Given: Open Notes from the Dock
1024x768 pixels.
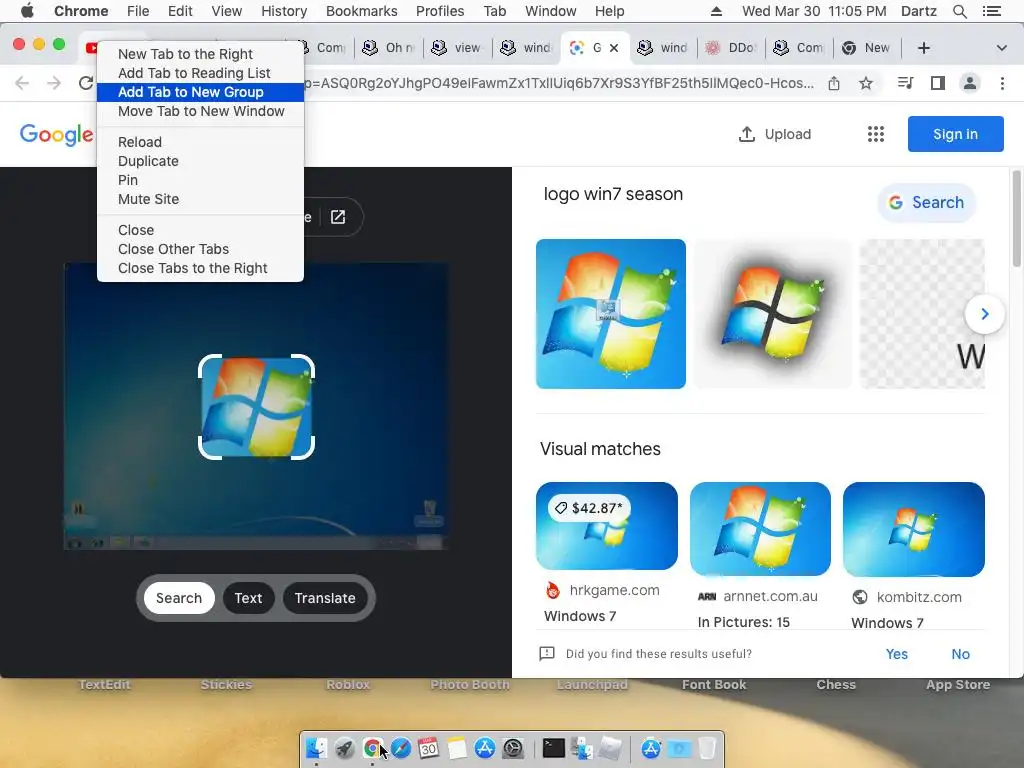Looking at the screenshot, I should (456, 748).
